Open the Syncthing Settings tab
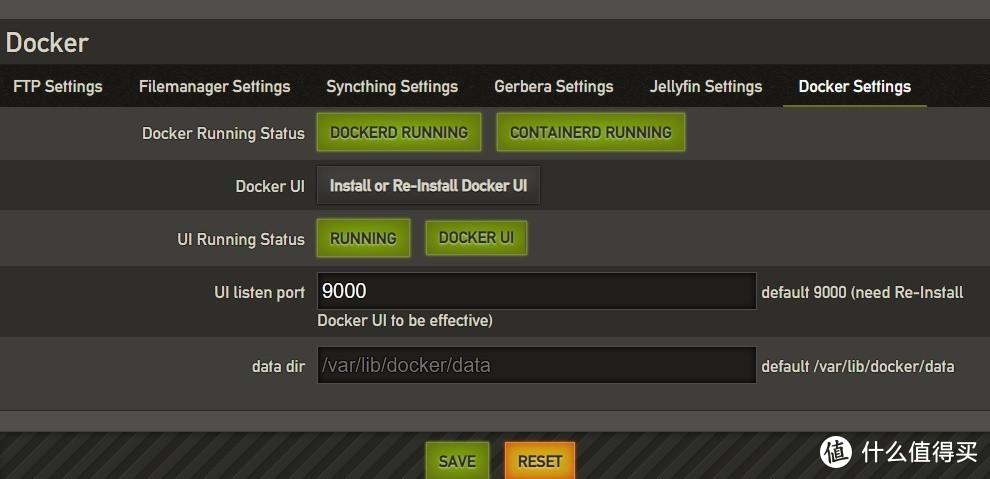Viewport: 990px width, 479px height. pos(392,86)
